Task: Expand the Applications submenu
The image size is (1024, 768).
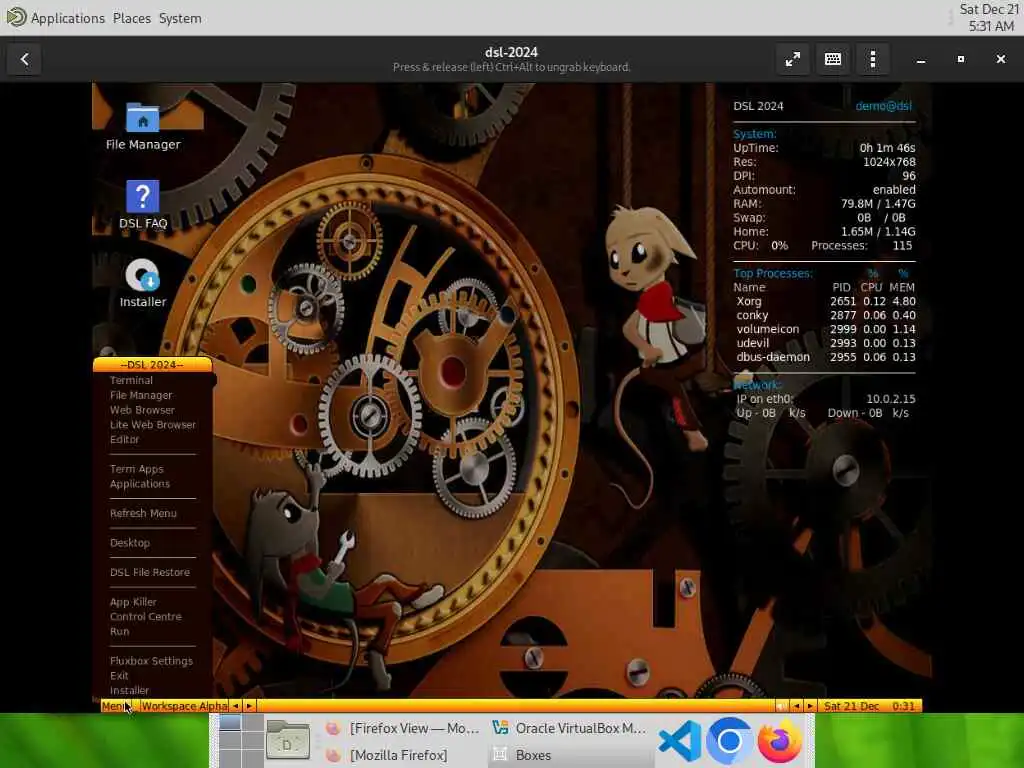Action: pyautogui.click(x=140, y=484)
